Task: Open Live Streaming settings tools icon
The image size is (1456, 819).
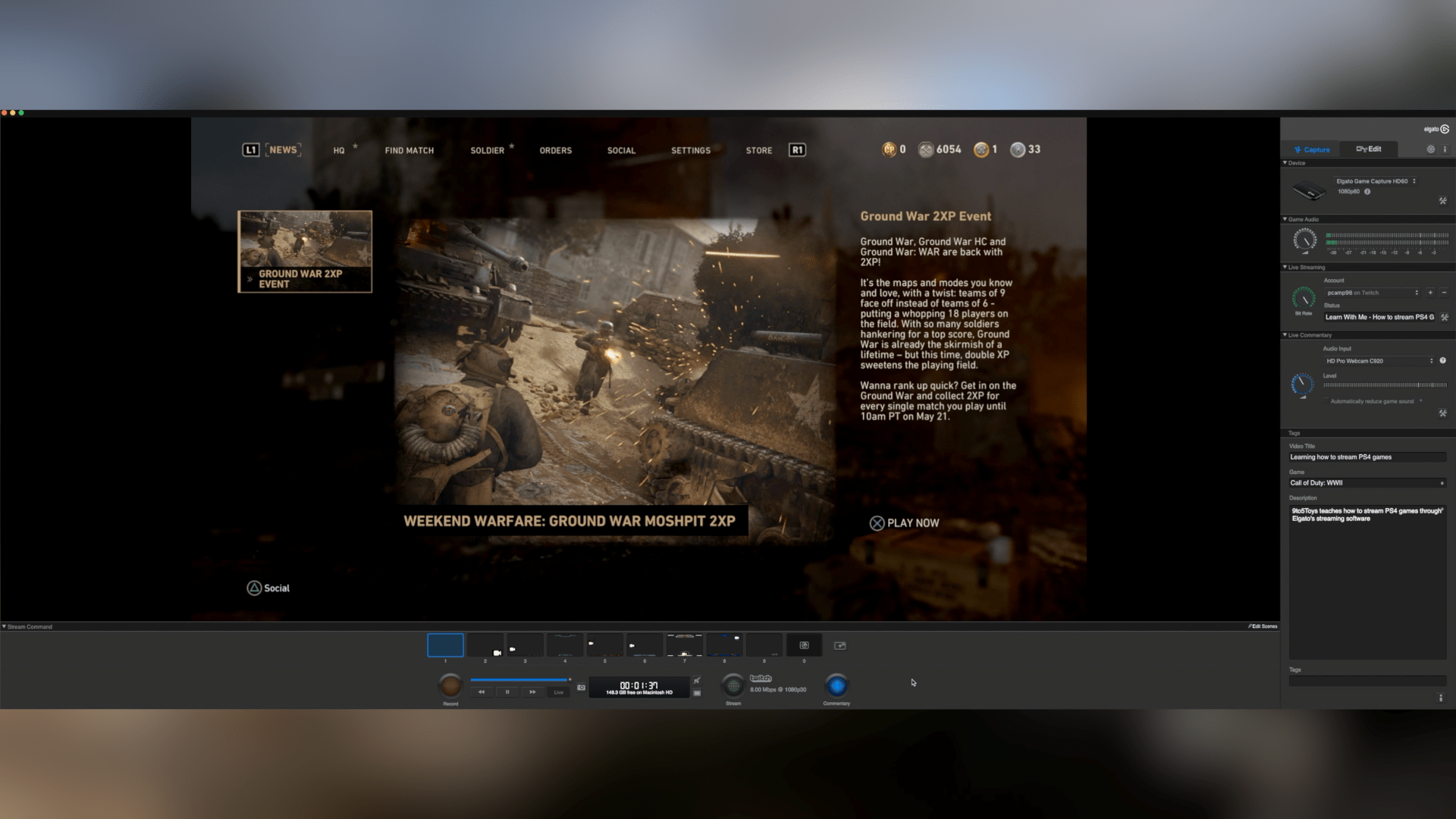Action: (1444, 317)
